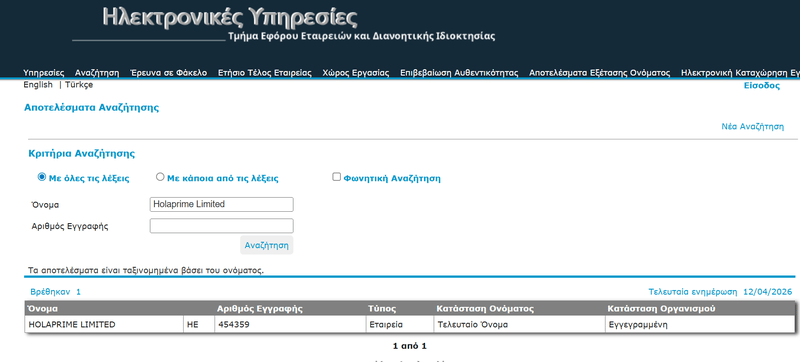
Task: Open the Υπηρεσίες menu
Action: pos(44,73)
